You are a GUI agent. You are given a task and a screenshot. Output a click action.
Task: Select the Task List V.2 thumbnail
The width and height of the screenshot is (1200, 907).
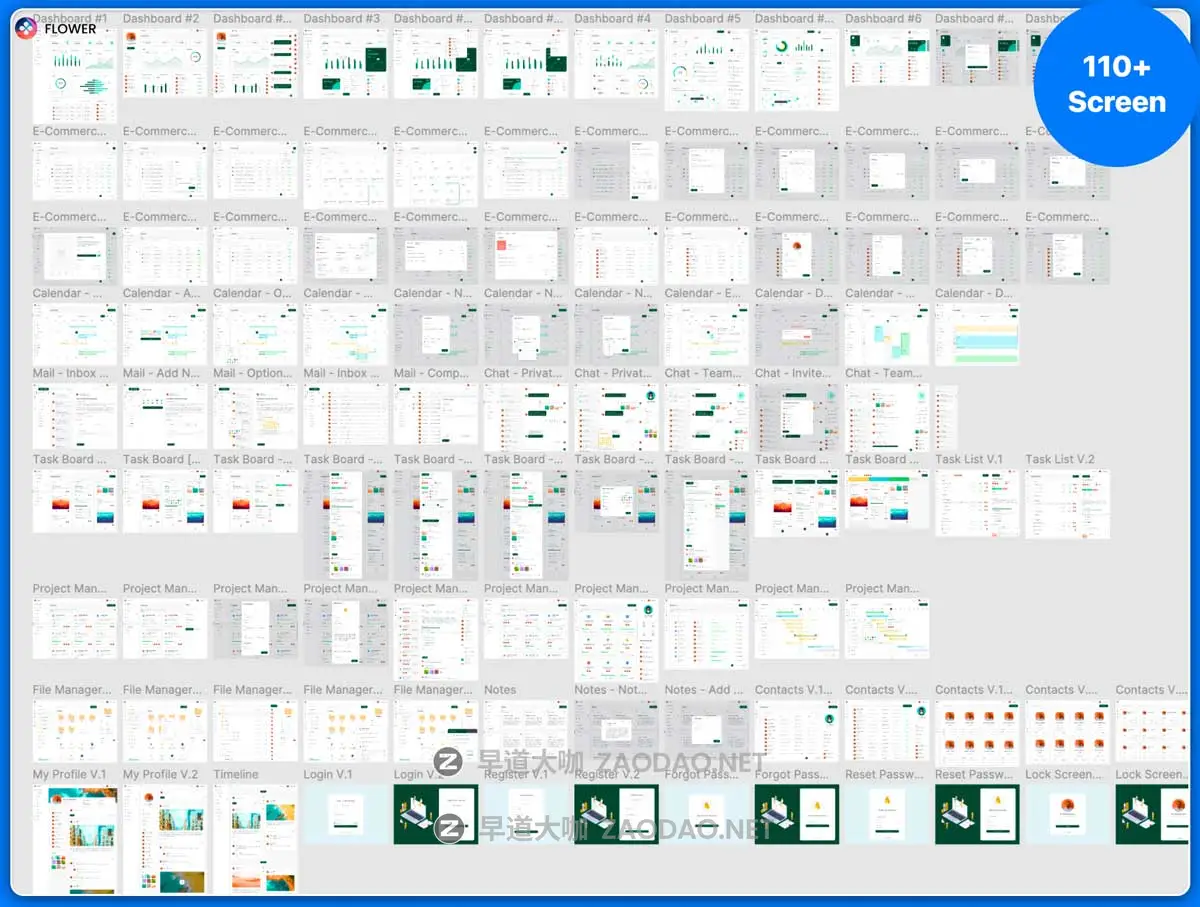pyautogui.click(x=1067, y=502)
